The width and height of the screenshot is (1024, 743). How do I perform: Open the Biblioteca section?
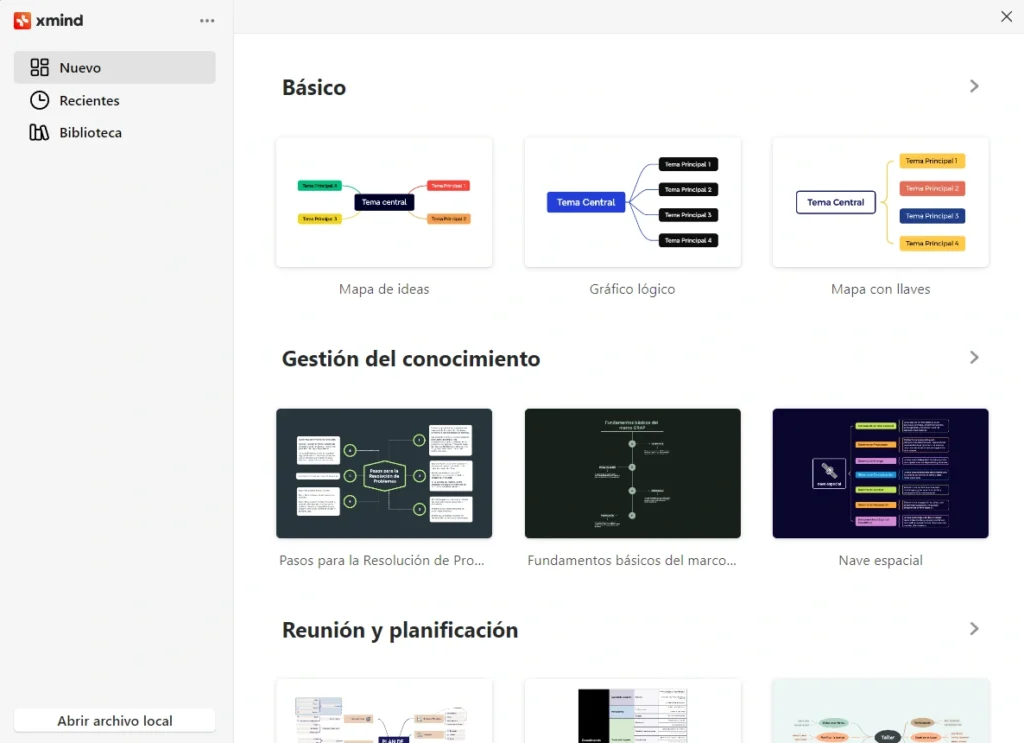pyautogui.click(x=114, y=133)
